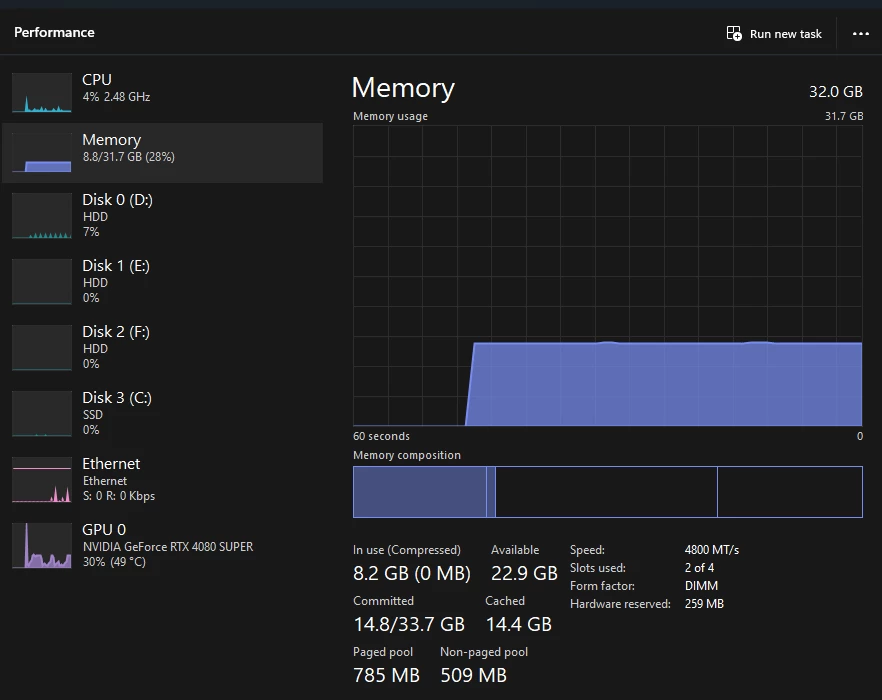Screen dimensions: 882x700
Task: Click the S: 0 R: 0 Kbps reading
Action: 119,496
